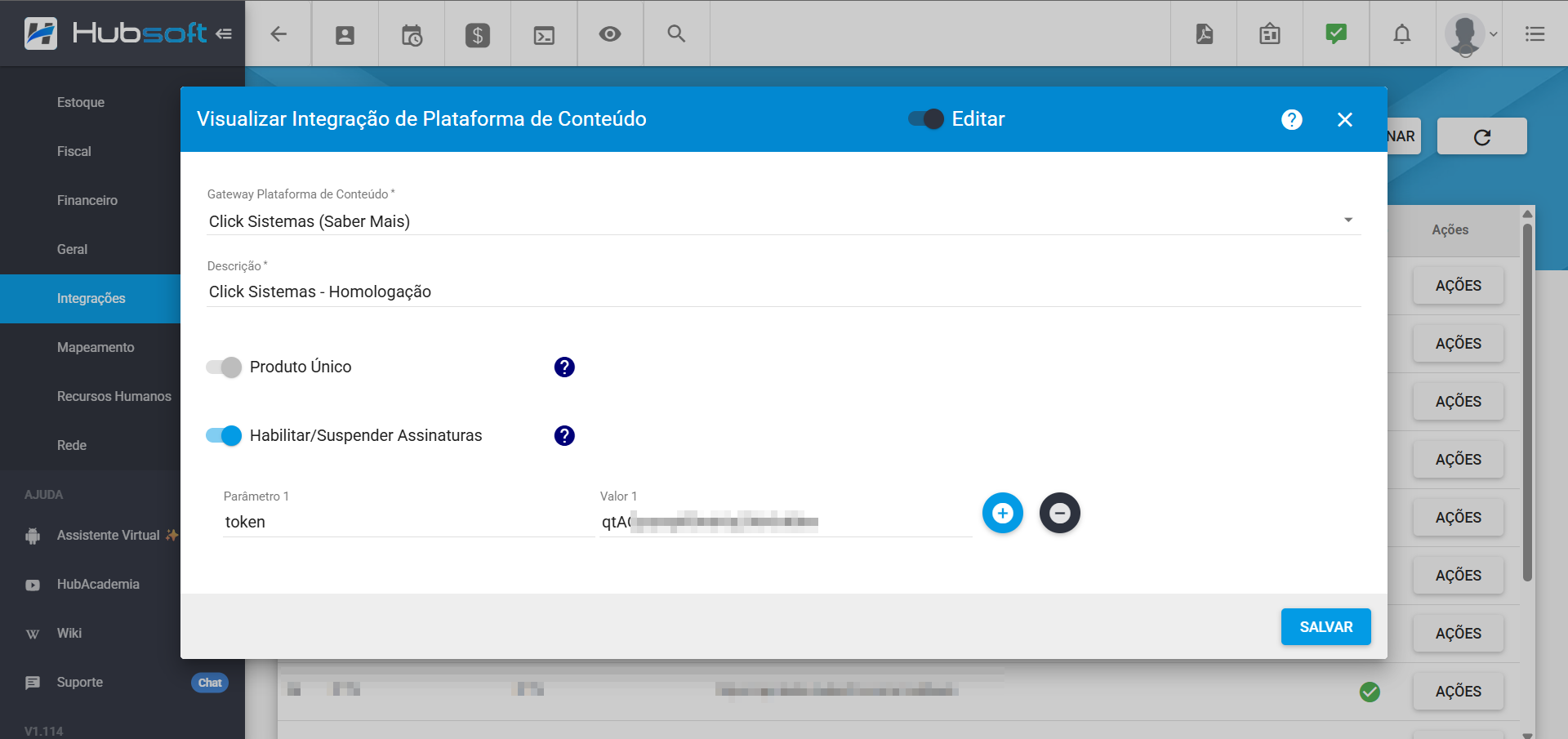Click the Ações column header
This screenshot has width=1568, height=739.
pos(1450,230)
